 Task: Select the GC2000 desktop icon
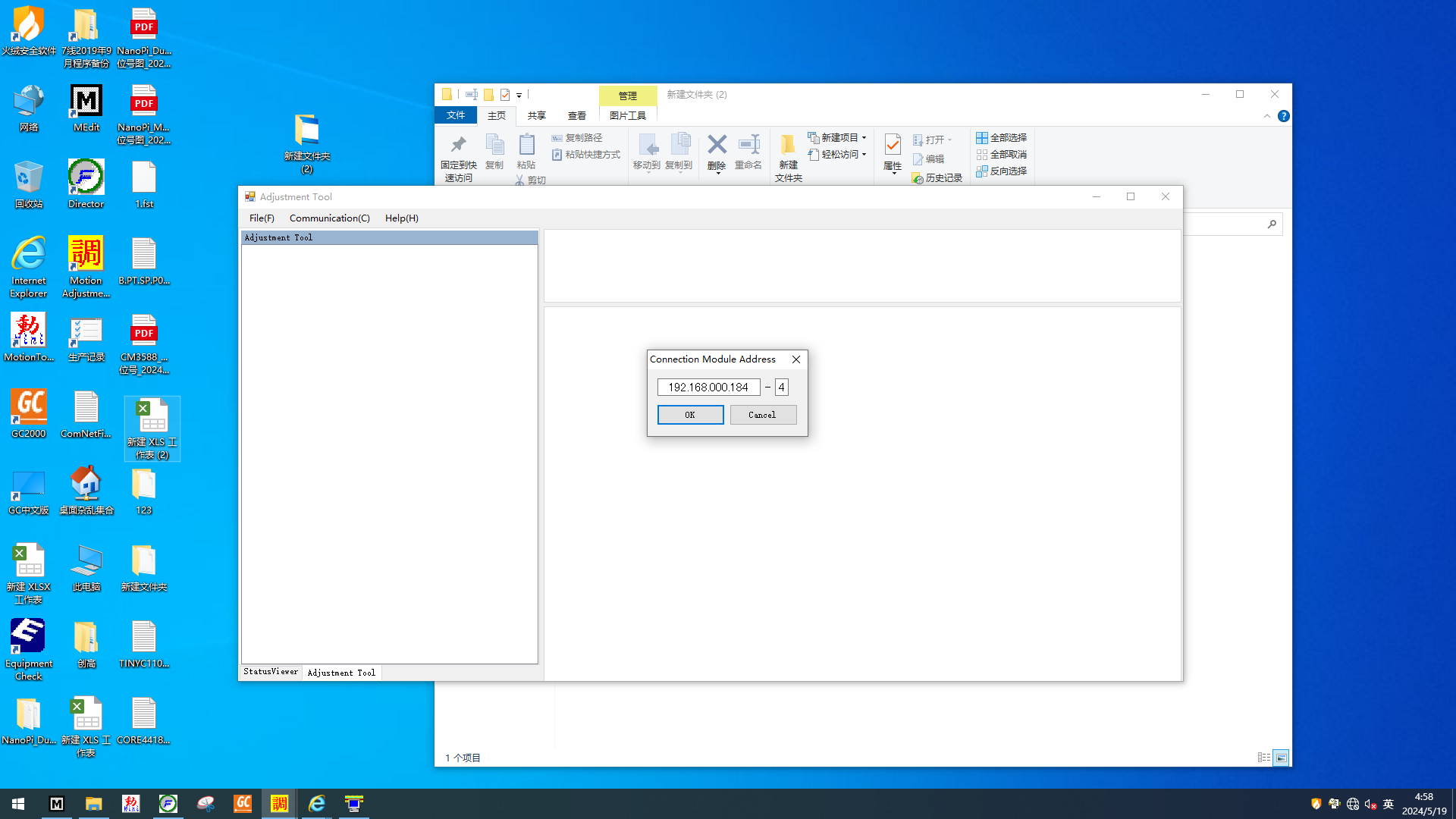pyautogui.click(x=29, y=407)
